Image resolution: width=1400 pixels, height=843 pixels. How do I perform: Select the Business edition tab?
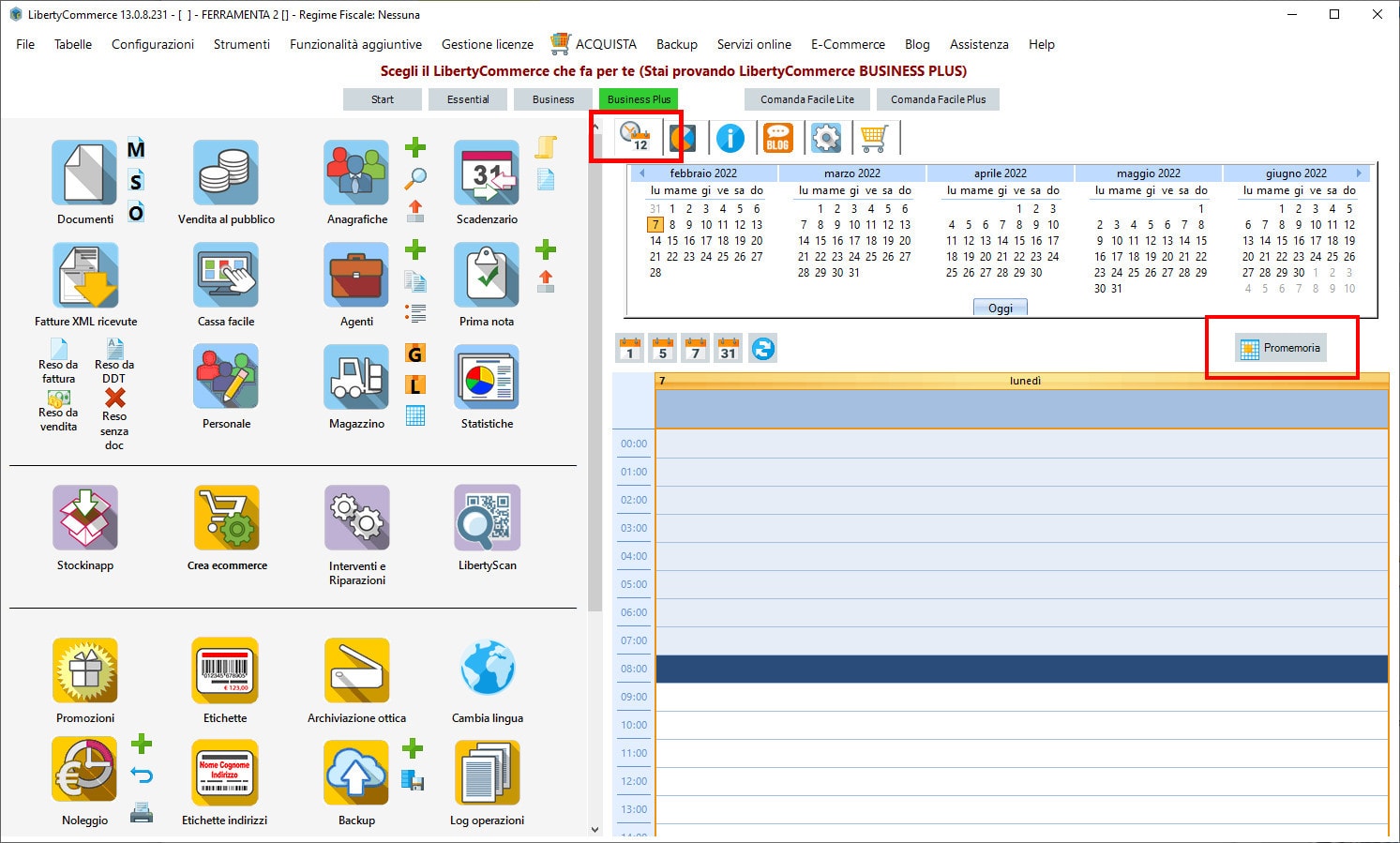pos(553,99)
